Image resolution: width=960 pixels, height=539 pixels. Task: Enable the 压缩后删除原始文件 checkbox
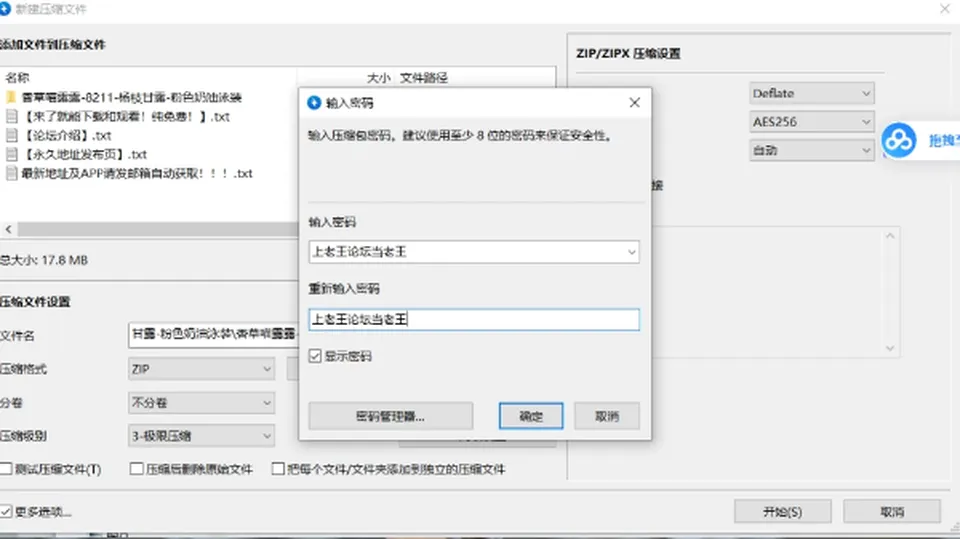137,469
